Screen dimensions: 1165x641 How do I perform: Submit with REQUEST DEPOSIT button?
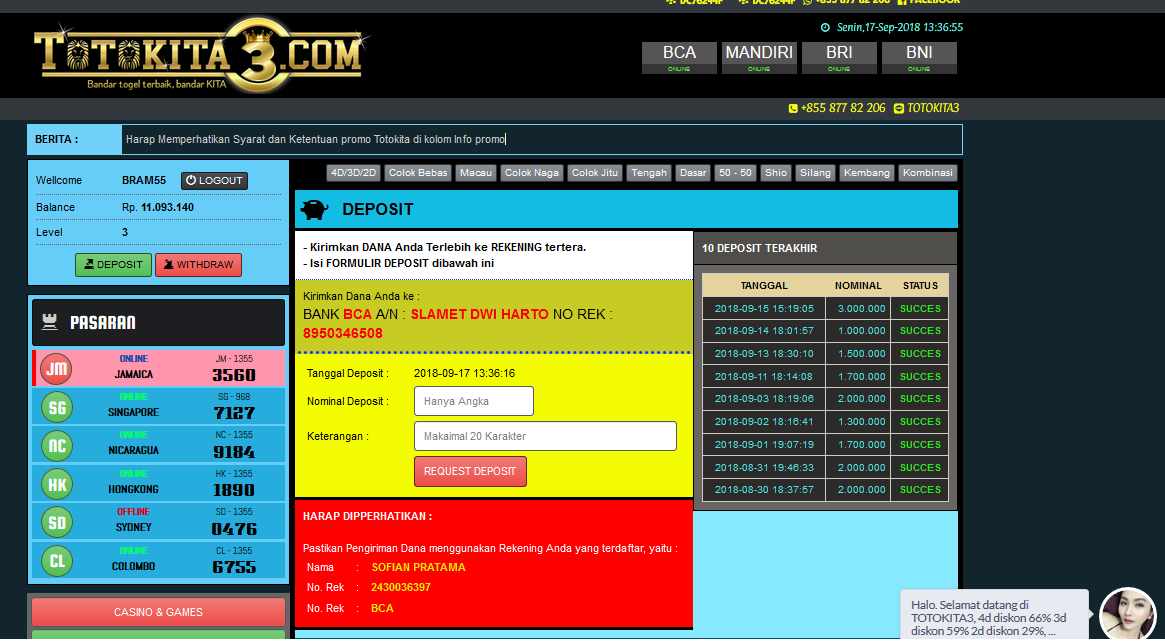click(x=470, y=471)
